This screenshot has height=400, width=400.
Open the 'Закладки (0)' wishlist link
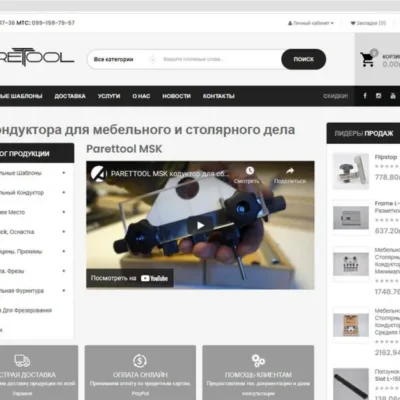click(368, 23)
